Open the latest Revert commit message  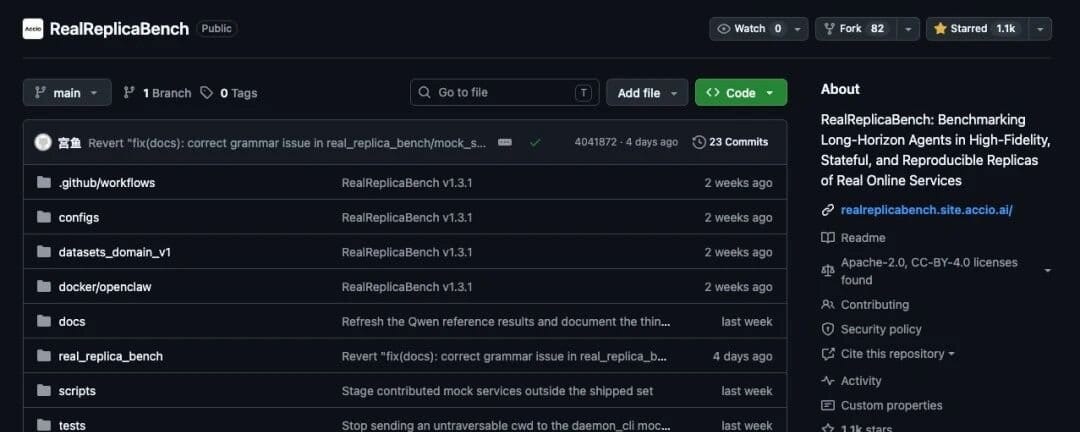pyautogui.click(x=287, y=143)
